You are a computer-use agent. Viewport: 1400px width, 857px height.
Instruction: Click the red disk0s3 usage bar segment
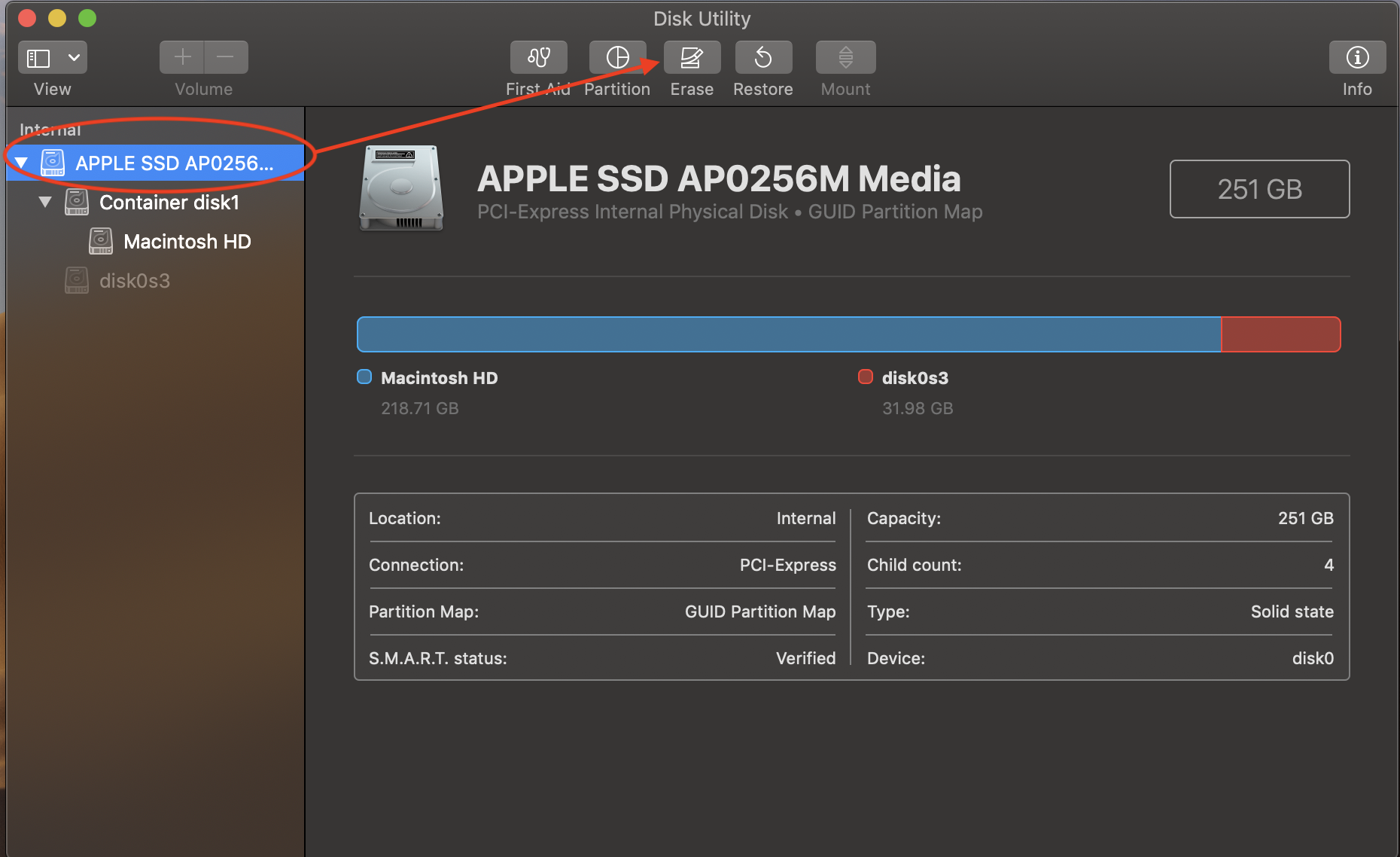1280,334
